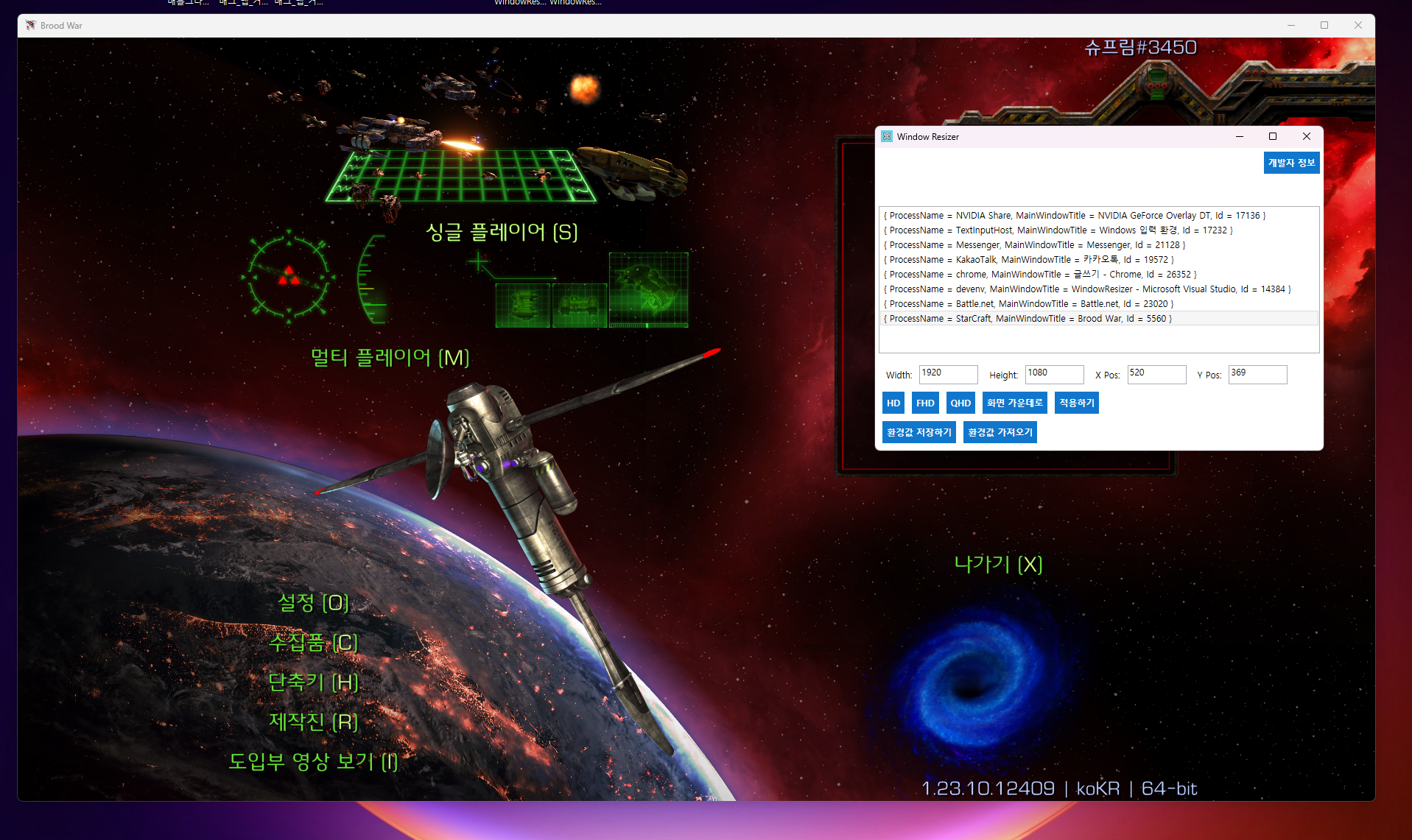Click 화면 가운데로 center screen button
The image size is (1412, 840).
click(1015, 403)
